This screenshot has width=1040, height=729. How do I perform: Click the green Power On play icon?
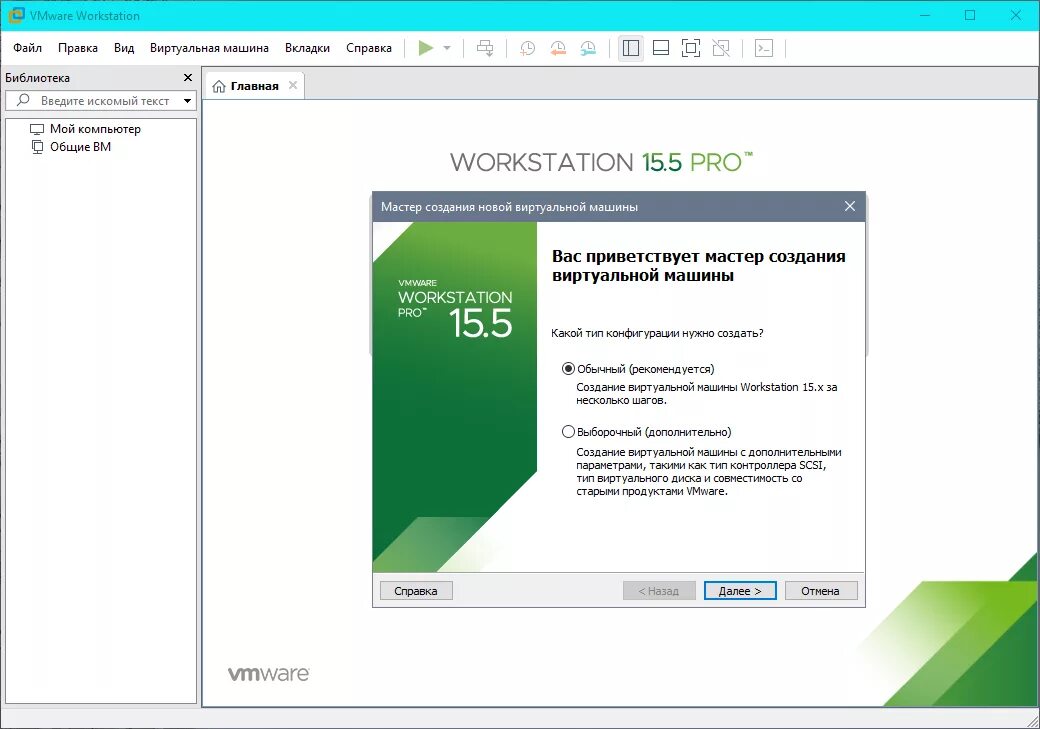point(426,48)
